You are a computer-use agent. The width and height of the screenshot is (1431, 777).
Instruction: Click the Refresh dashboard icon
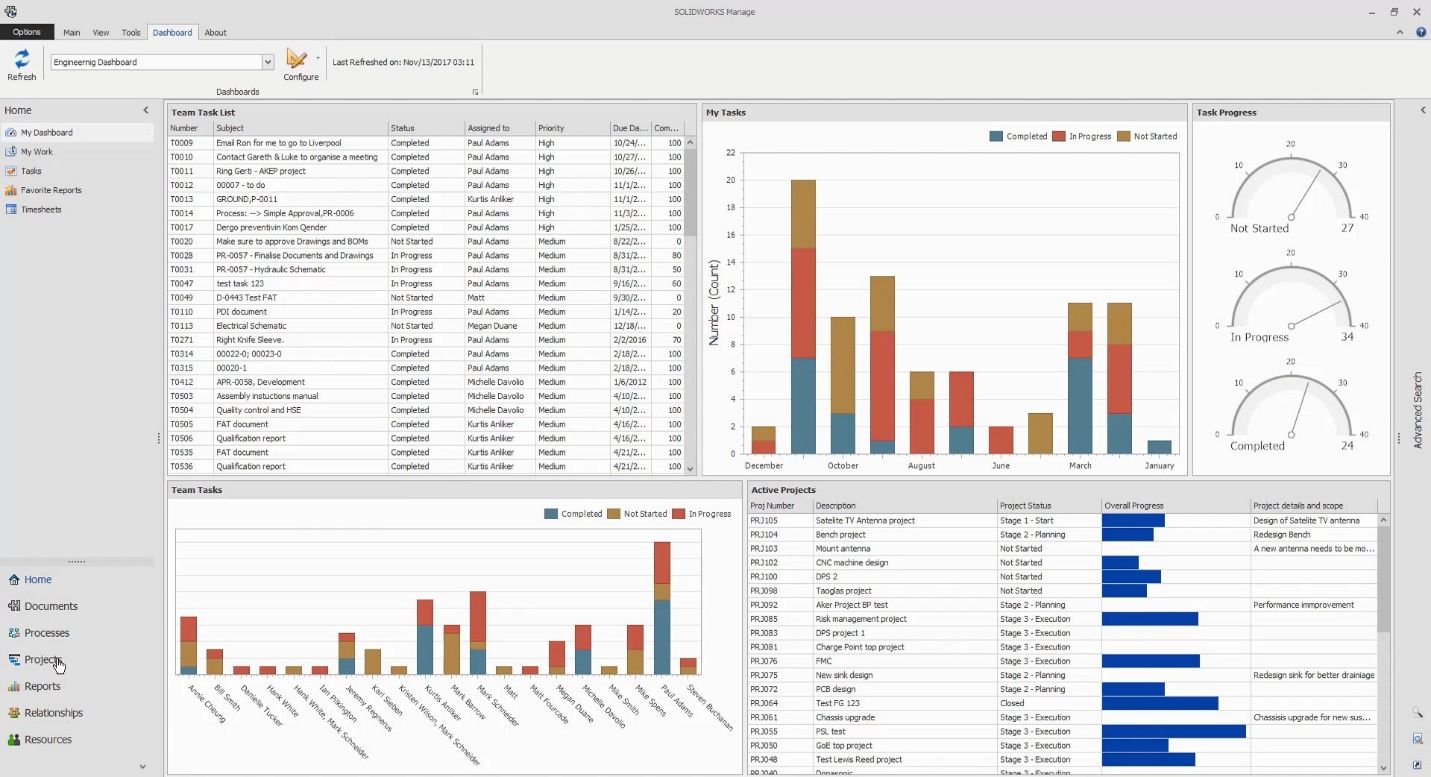pyautogui.click(x=21, y=59)
